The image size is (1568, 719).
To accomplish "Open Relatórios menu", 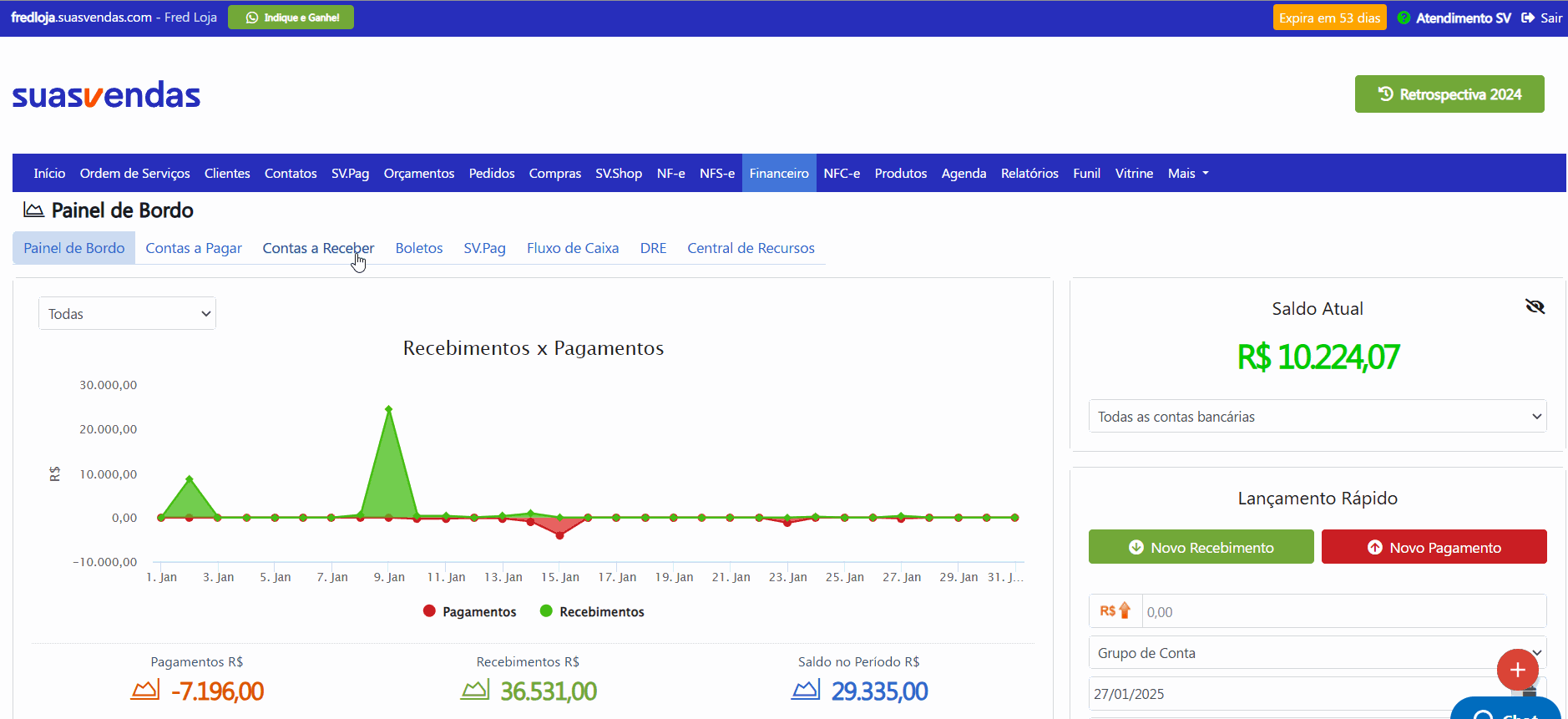I will click(1029, 173).
